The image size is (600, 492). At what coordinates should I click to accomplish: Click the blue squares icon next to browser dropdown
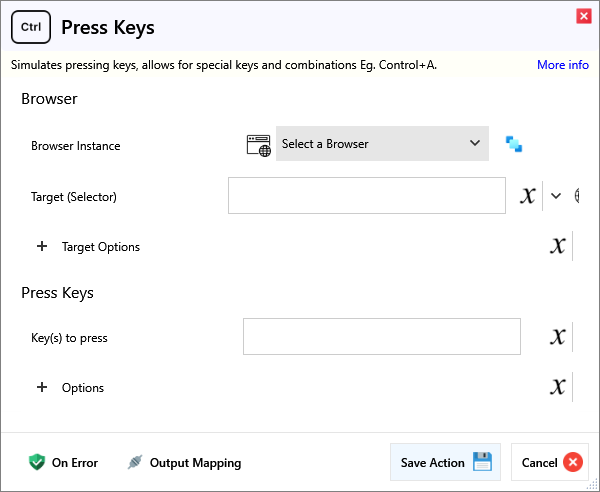514,144
